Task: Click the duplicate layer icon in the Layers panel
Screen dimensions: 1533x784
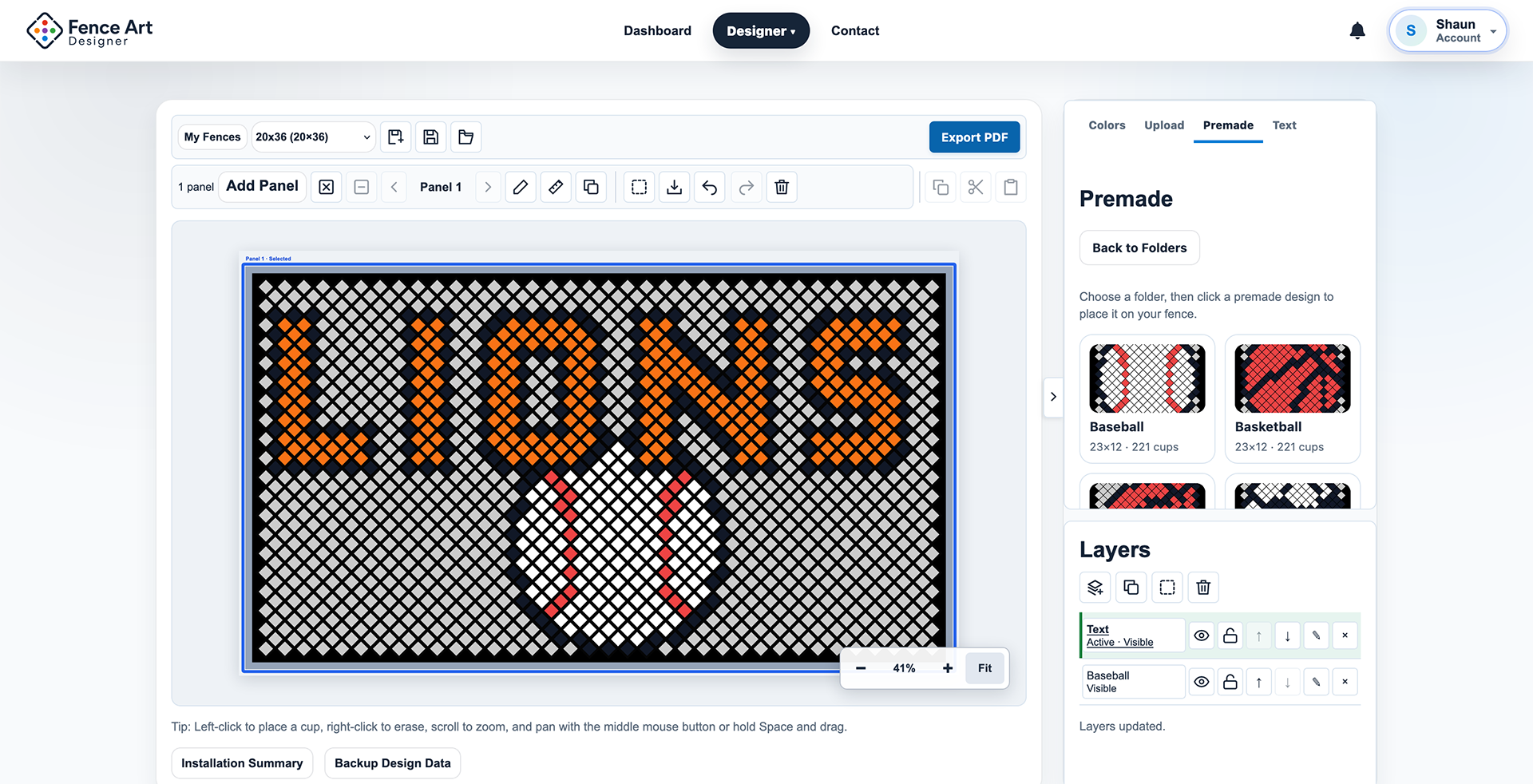Action: click(x=1131, y=588)
